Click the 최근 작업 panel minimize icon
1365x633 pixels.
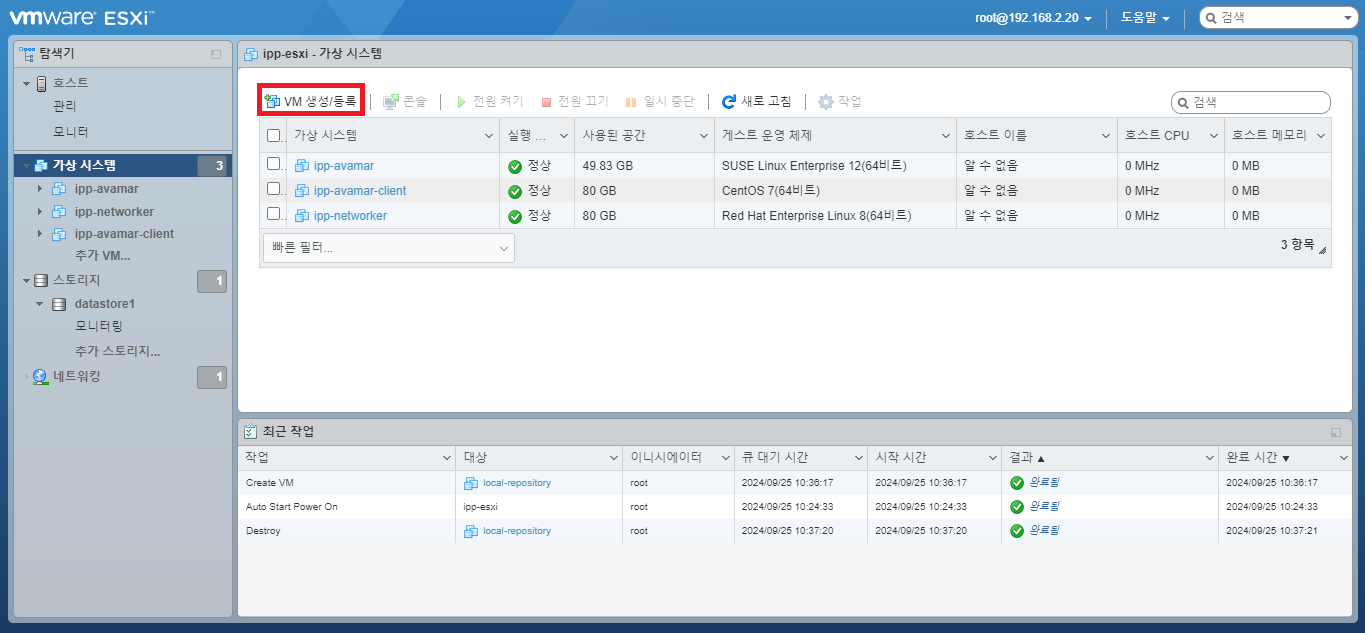pyautogui.click(x=1336, y=432)
